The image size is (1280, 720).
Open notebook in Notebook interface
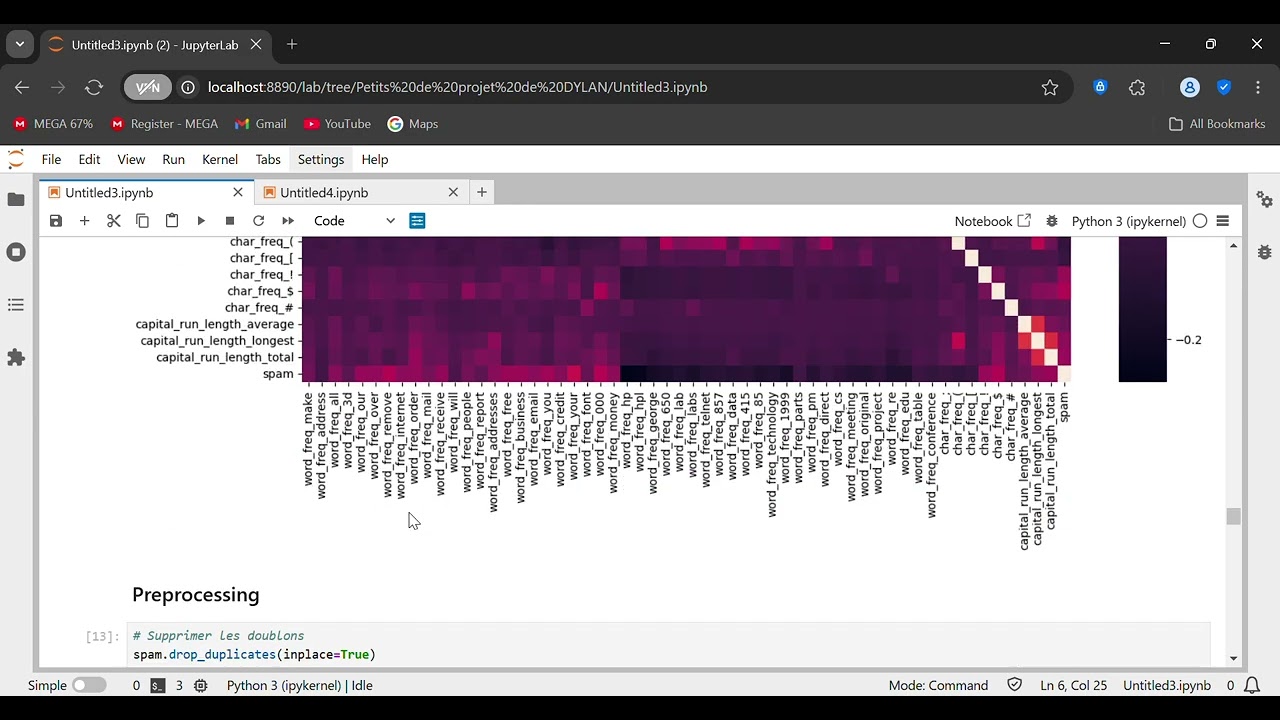pos(992,221)
